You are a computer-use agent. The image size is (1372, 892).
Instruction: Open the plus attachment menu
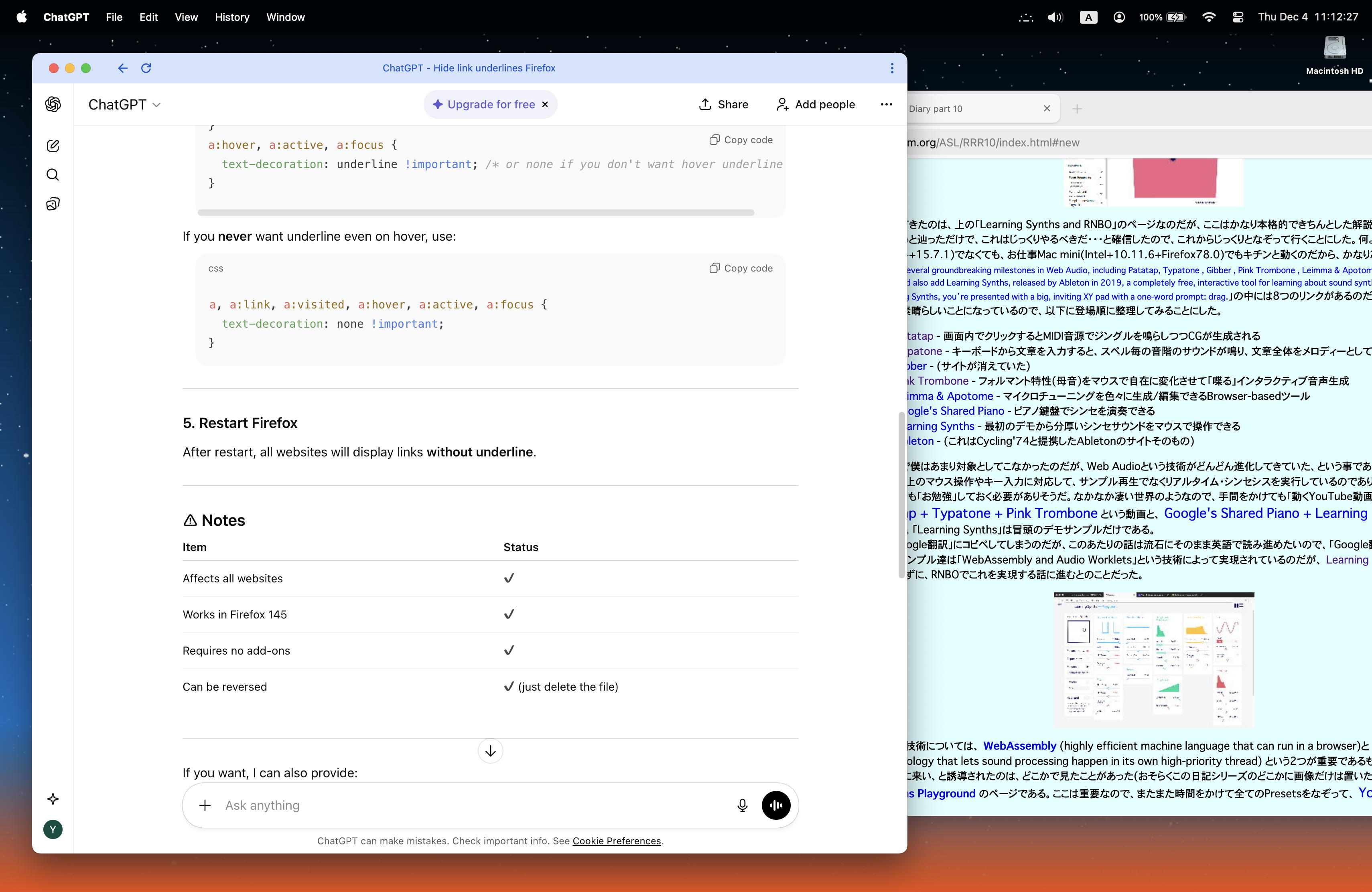coord(205,805)
